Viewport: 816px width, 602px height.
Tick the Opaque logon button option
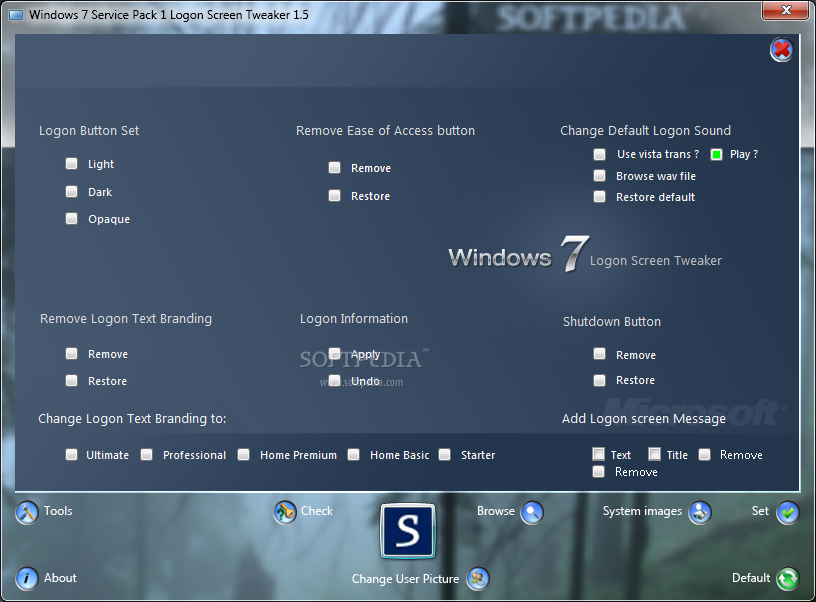[71, 219]
